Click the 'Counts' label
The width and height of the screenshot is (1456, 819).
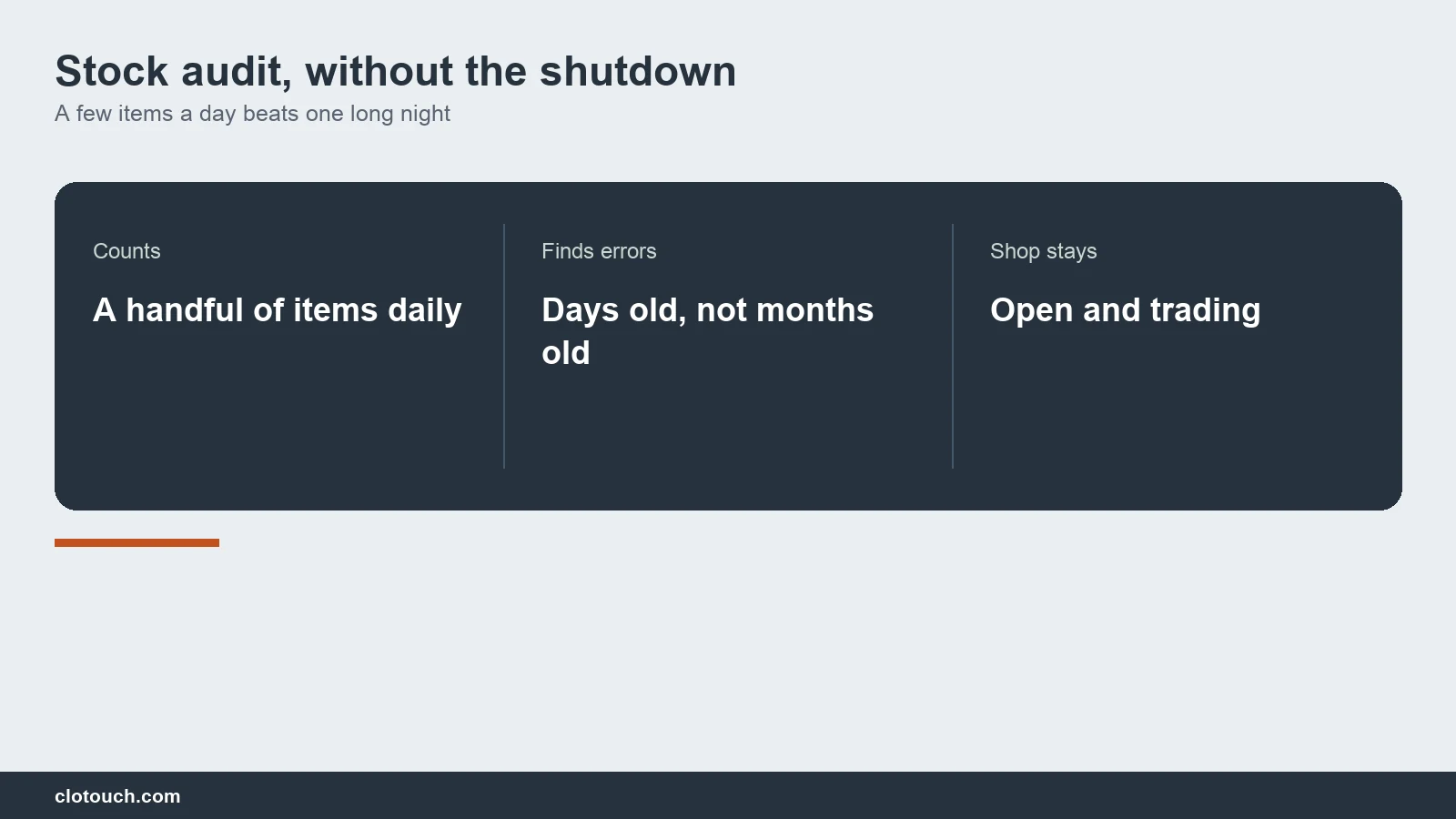(x=126, y=251)
